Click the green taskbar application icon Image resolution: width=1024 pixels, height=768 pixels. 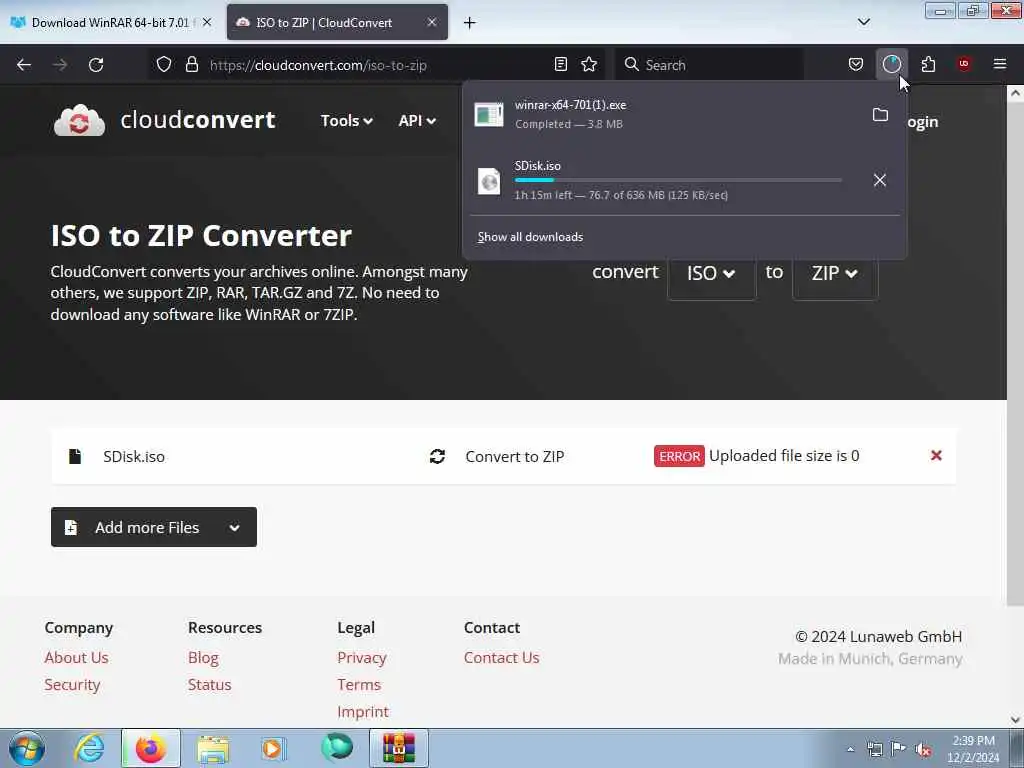337,747
